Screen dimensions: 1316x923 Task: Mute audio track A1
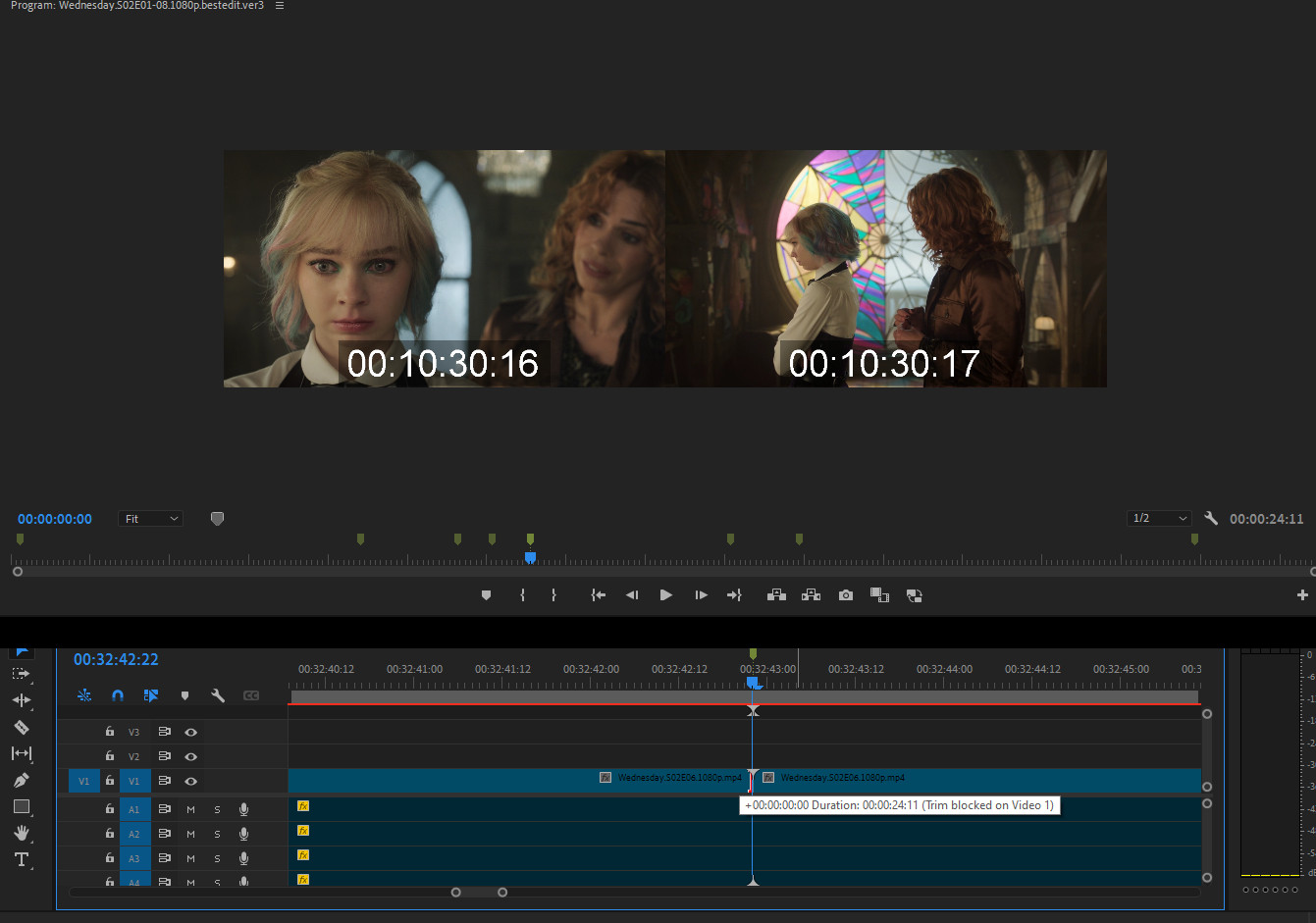[190, 809]
